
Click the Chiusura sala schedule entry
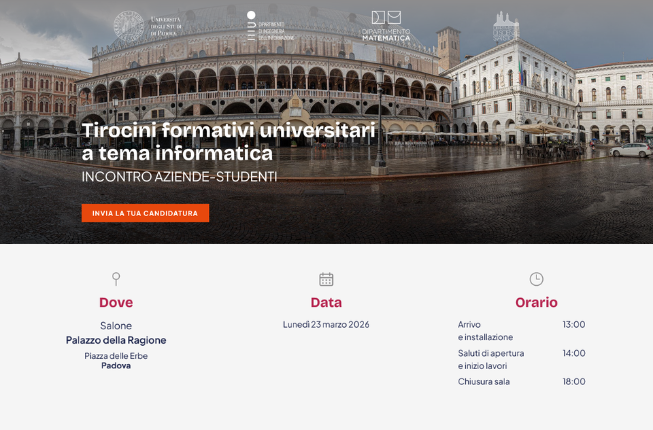(484, 382)
